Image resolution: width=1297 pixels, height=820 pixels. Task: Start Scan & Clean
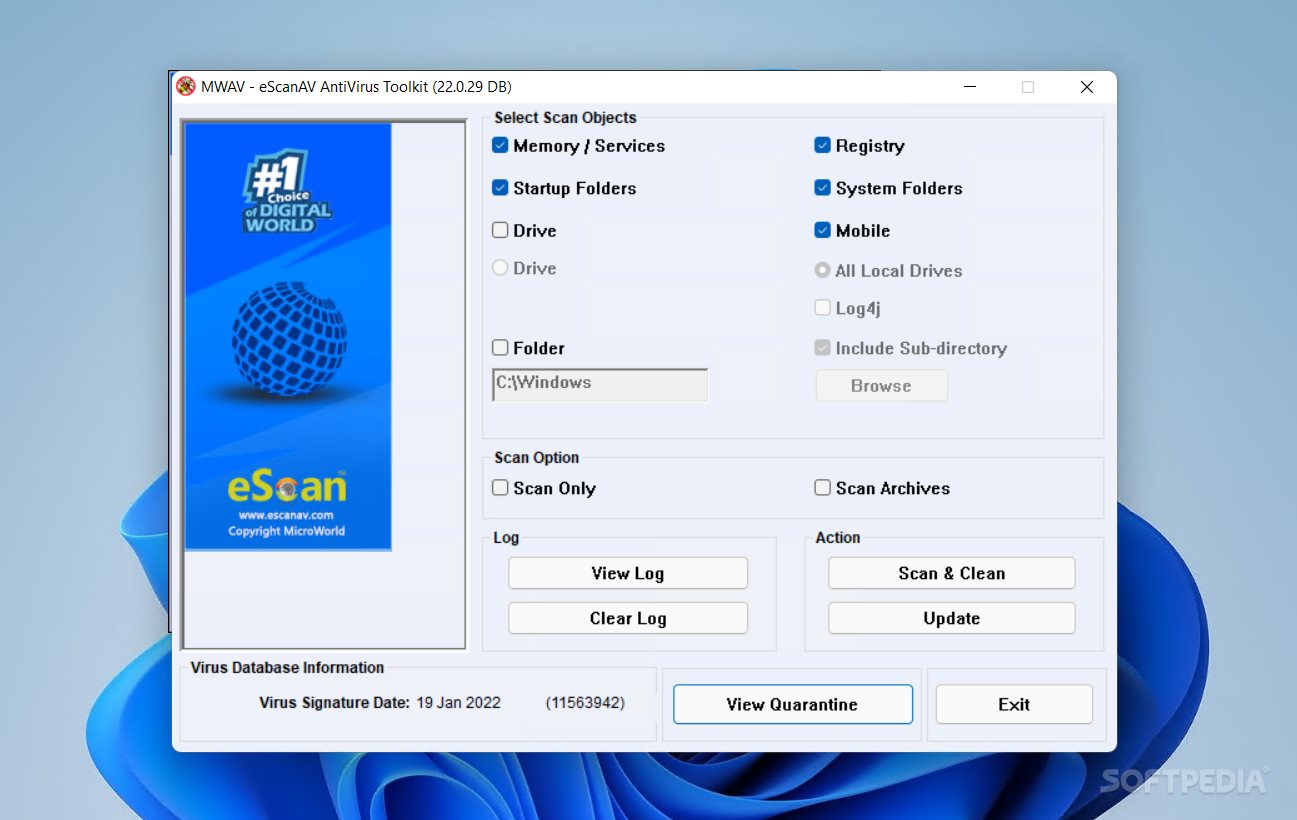[952, 573]
